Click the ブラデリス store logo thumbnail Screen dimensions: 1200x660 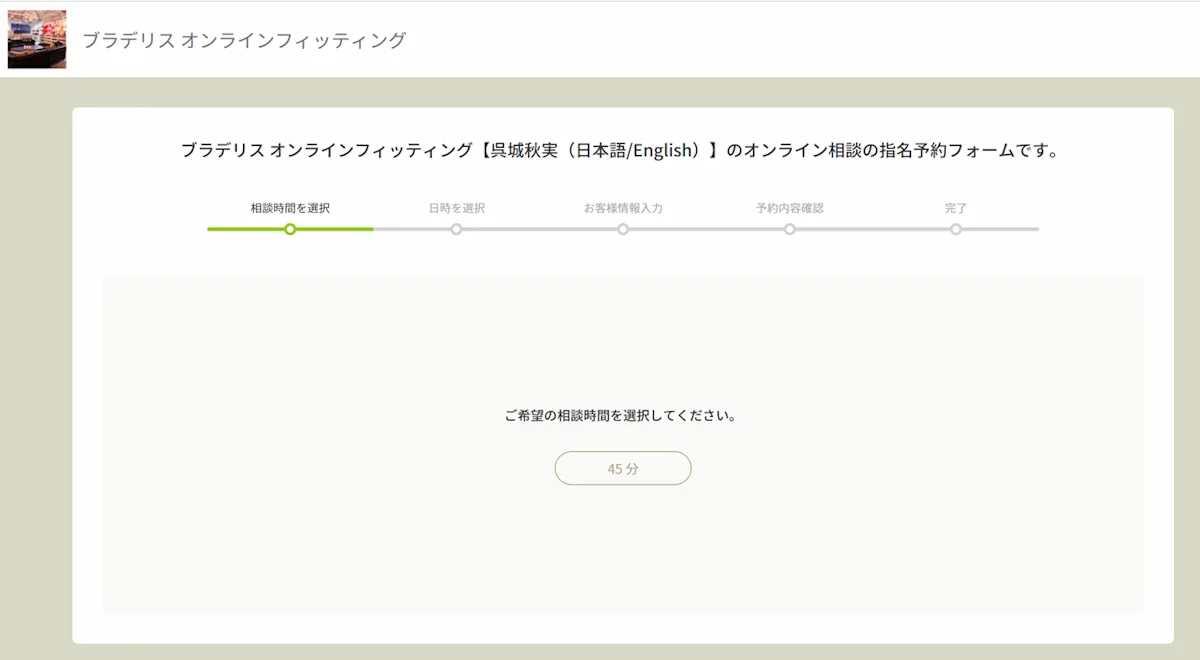click(37, 39)
